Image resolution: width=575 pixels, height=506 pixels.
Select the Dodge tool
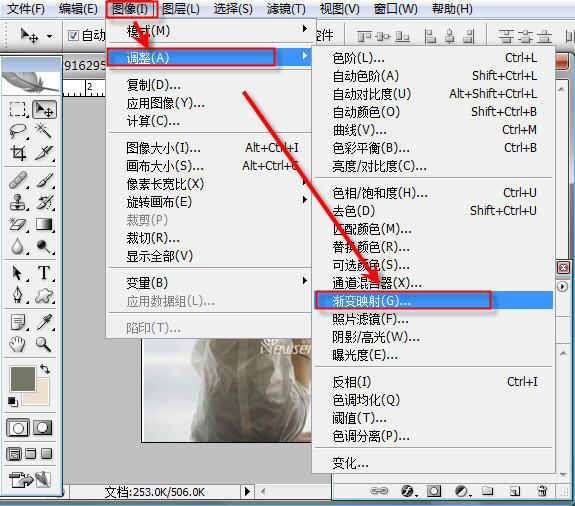coord(44,246)
